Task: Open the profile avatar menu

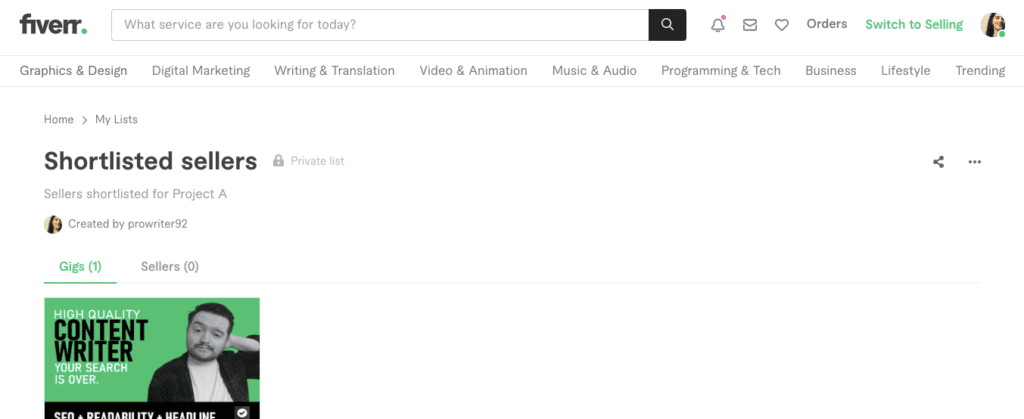Action: [993, 25]
